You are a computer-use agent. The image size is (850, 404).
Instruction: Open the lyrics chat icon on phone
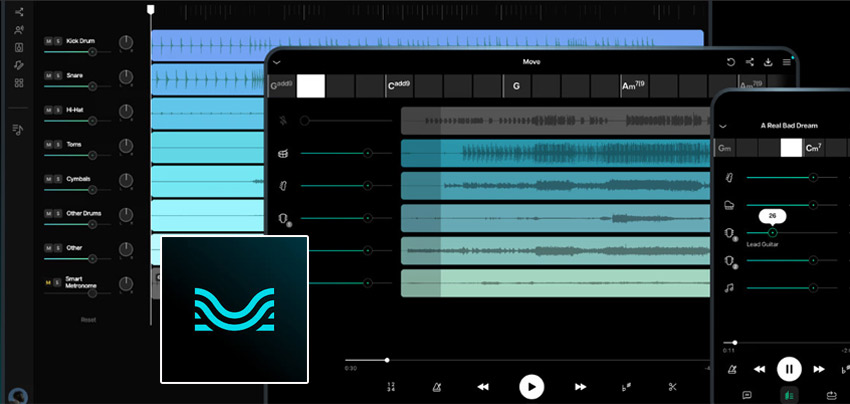[747, 395]
